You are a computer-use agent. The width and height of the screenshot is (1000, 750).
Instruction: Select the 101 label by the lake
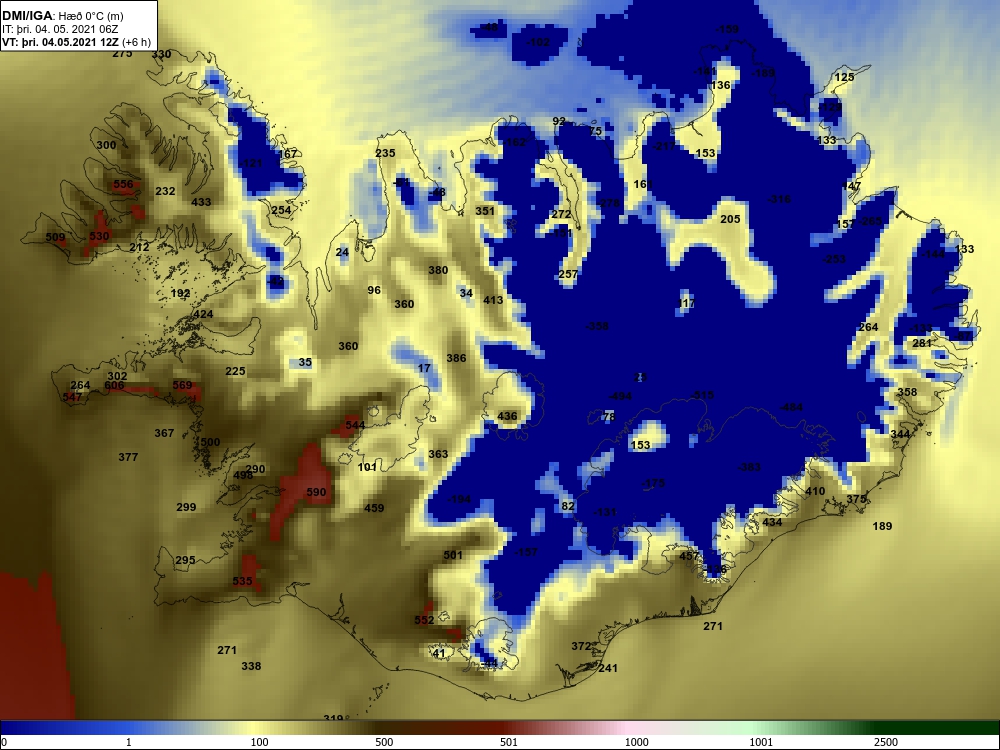coord(367,467)
